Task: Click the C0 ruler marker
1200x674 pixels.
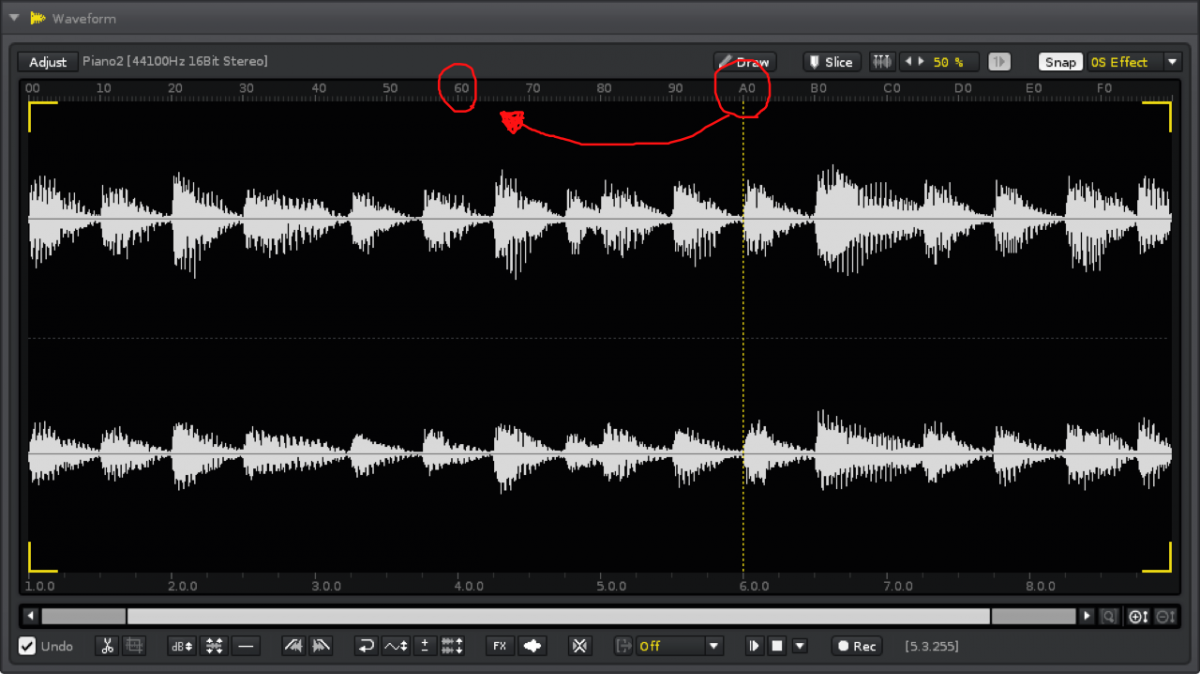Action: 891,88
